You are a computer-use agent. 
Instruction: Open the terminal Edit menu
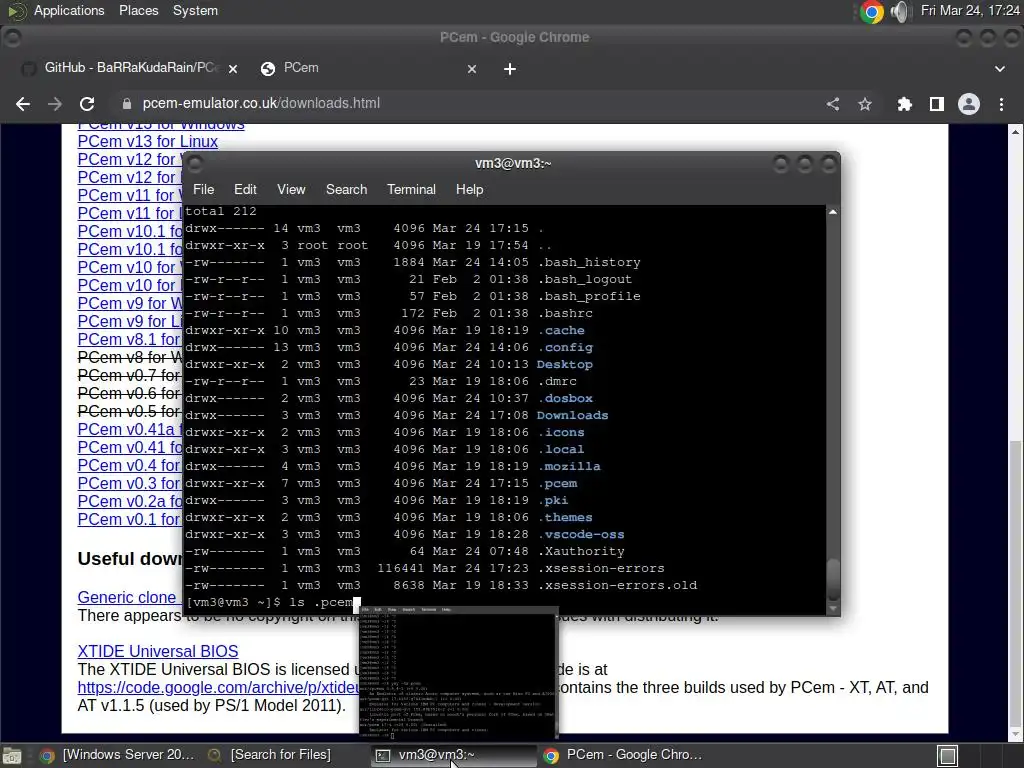pyautogui.click(x=245, y=189)
